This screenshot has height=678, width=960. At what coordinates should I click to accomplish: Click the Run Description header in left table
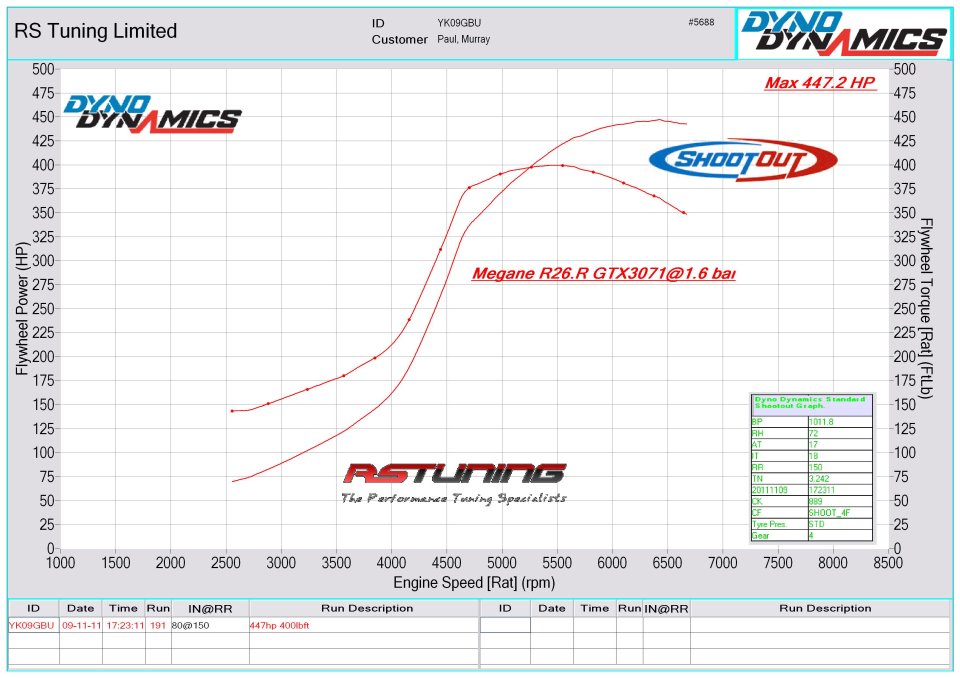pos(366,608)
